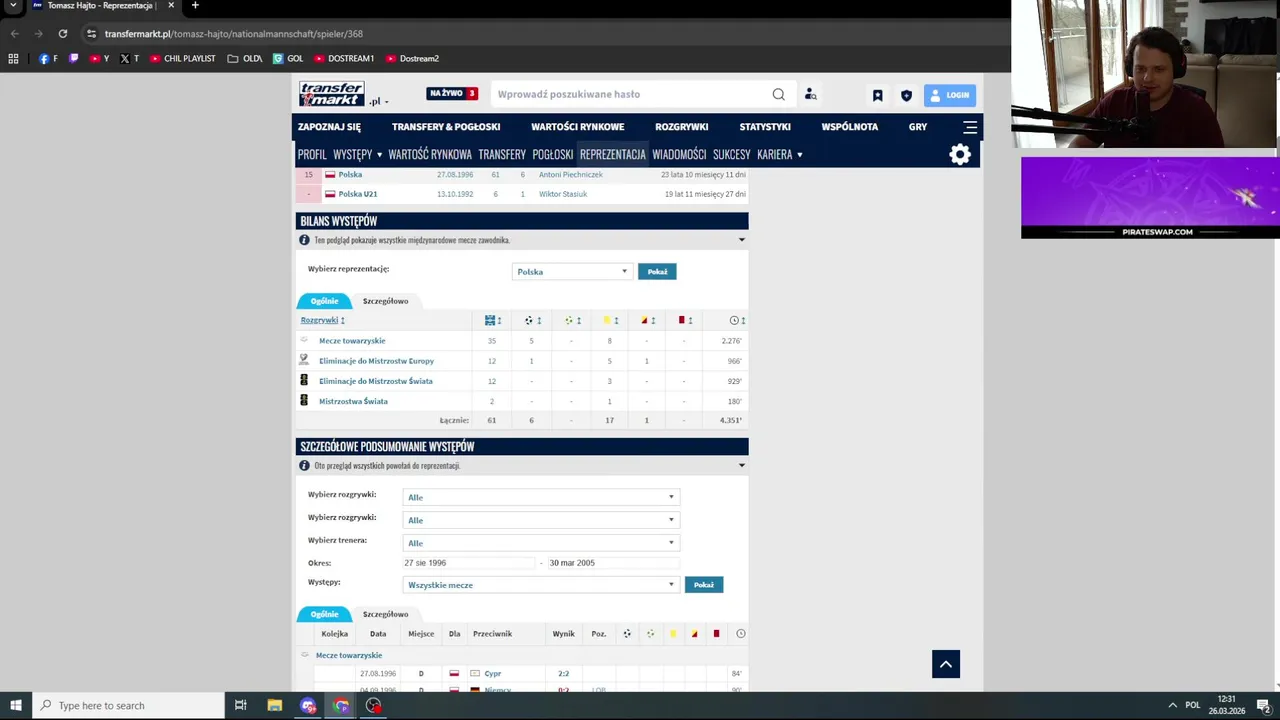Sort by Rozgrywki column header

pyautogui.click(x=322, y=320)
